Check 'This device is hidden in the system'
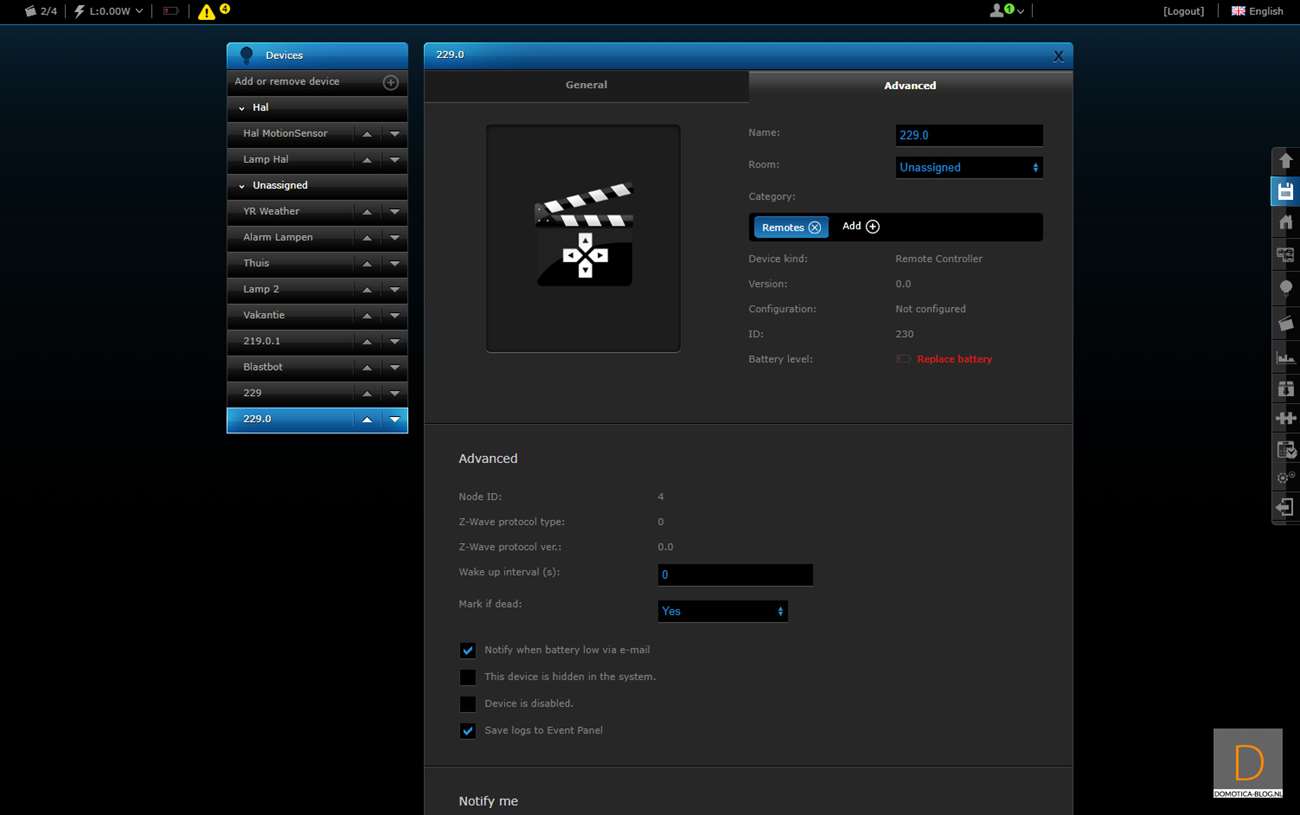 point(467,677)
